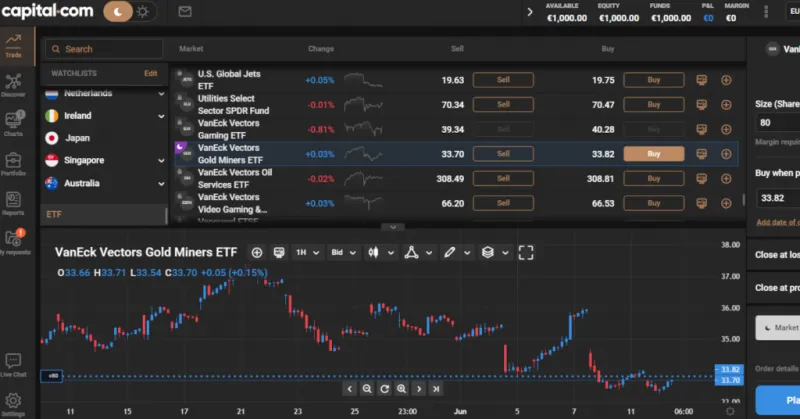Zoom in the chart
800x419 pixels.
click(x=402, y=389)
